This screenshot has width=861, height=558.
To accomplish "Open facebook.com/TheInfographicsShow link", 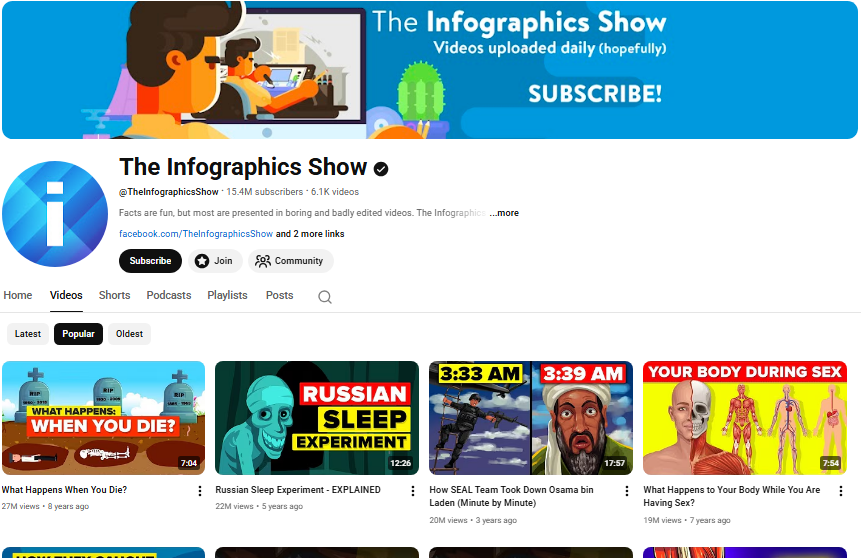I will click(196, 234).
